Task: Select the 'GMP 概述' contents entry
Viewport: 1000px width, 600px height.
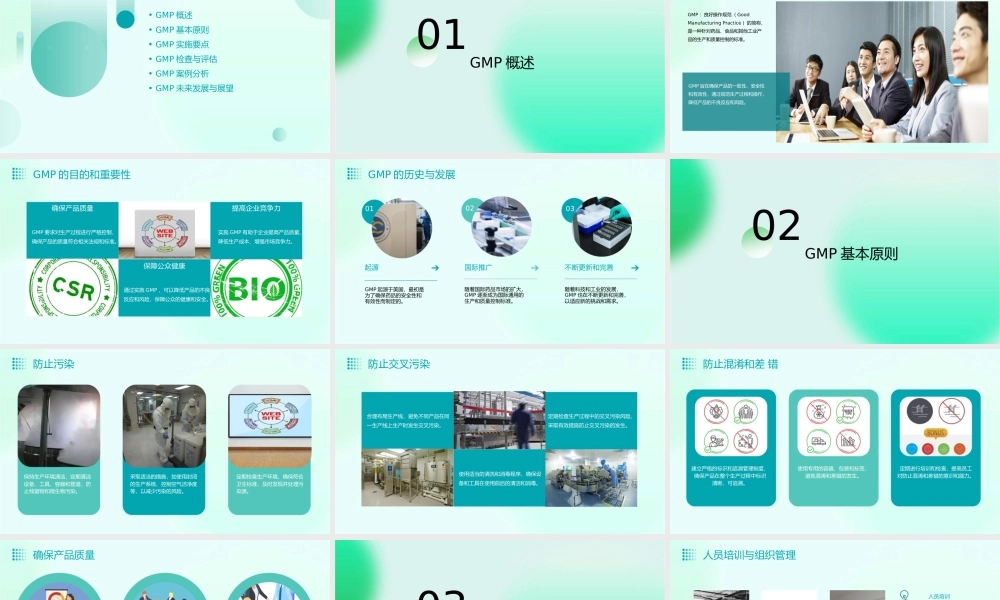Action: click(x=173, y=15)
